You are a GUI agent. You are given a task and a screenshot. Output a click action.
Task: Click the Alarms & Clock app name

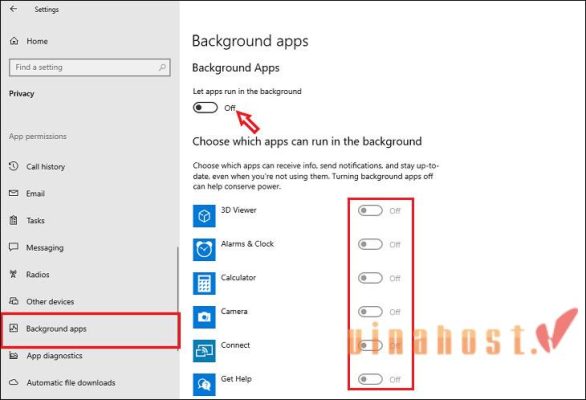(247, 244)
